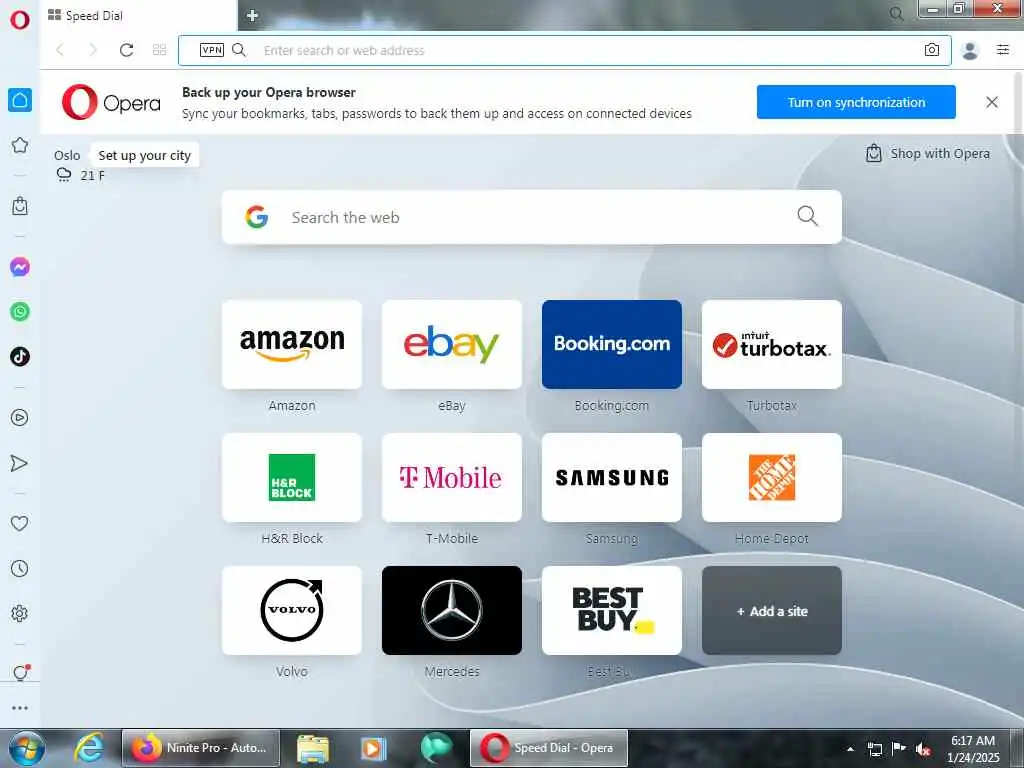Image resolution: width=1024 pixels, height=768 pixels.
Task: Open the Volvo speed dial tile
Action: (292, 611)
